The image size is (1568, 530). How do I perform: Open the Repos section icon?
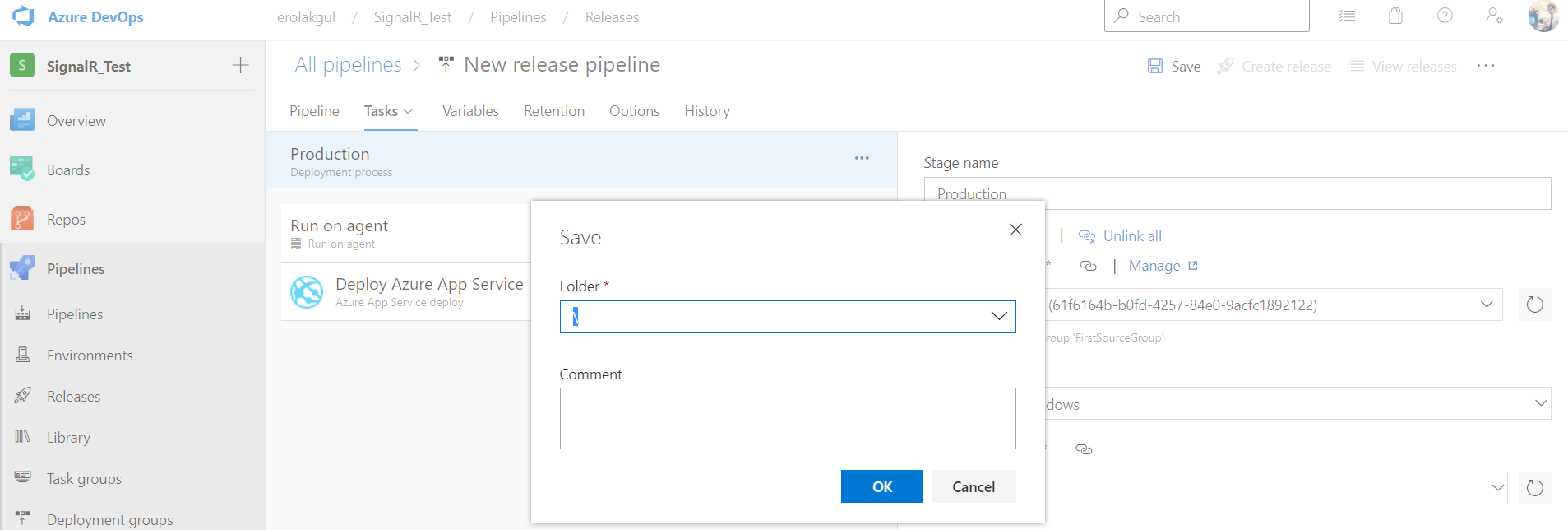click(x=22, y=219)
